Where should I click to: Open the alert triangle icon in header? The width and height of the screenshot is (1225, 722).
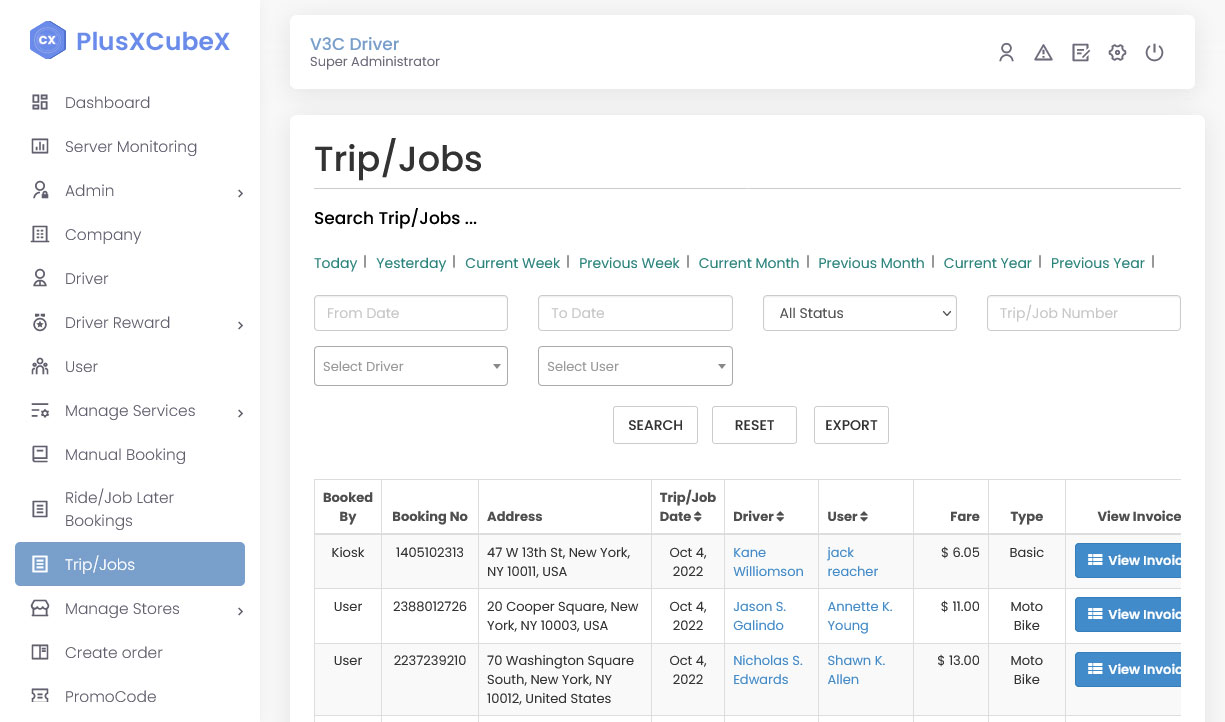coord(1043,53)
